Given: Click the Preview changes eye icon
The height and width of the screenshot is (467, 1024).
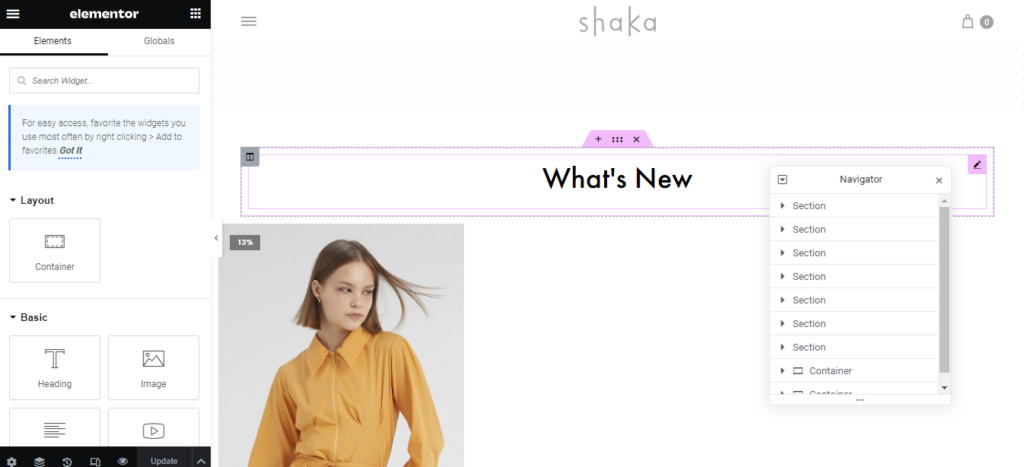Looking at the screenshot, I should coord(122,461).
